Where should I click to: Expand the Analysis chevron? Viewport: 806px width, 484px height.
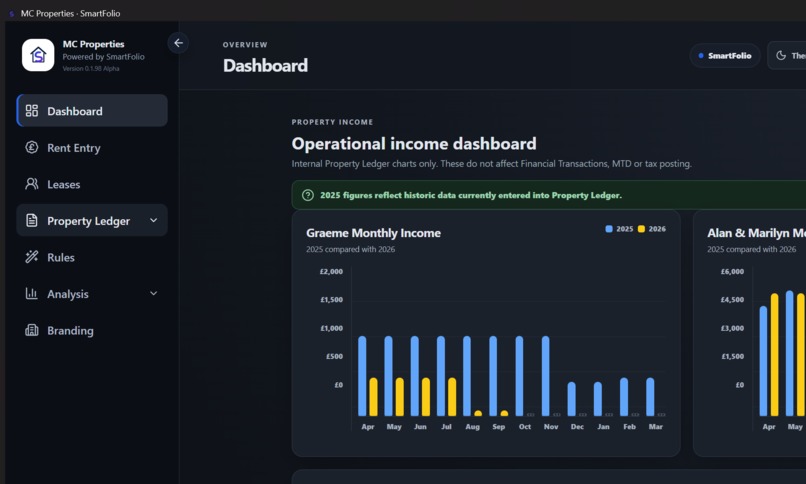[x=153, y=293]
